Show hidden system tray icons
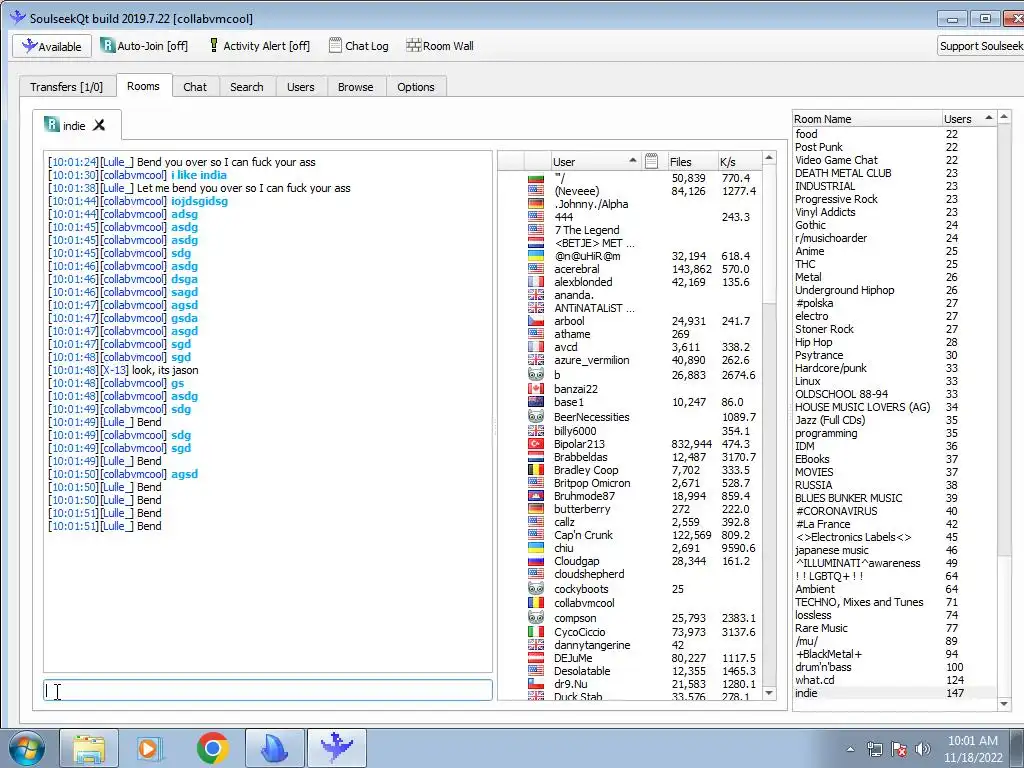 (x=850, y=749)
